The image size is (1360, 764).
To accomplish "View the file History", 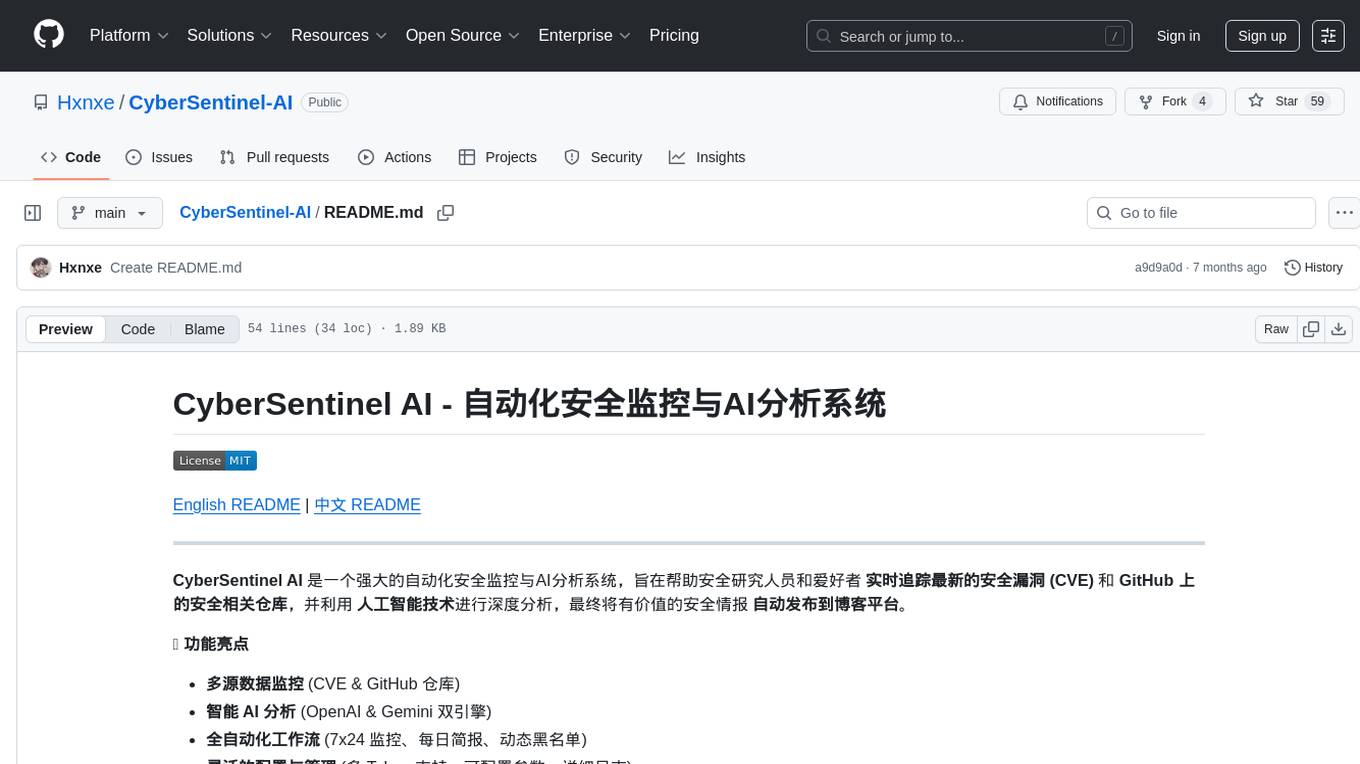I will click(x=1313, y=268).
